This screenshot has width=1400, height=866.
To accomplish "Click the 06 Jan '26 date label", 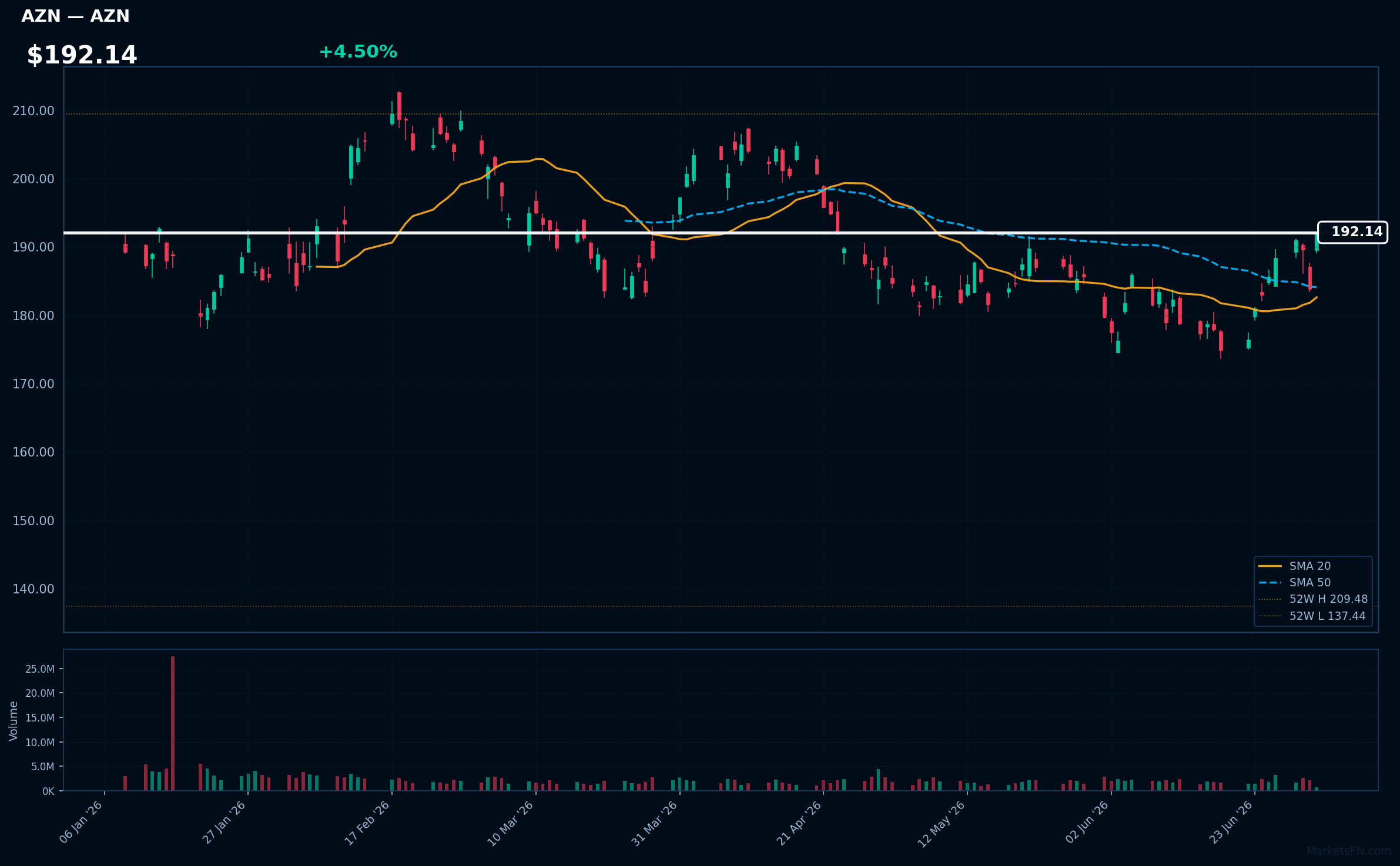I will [x=81, y=823].
